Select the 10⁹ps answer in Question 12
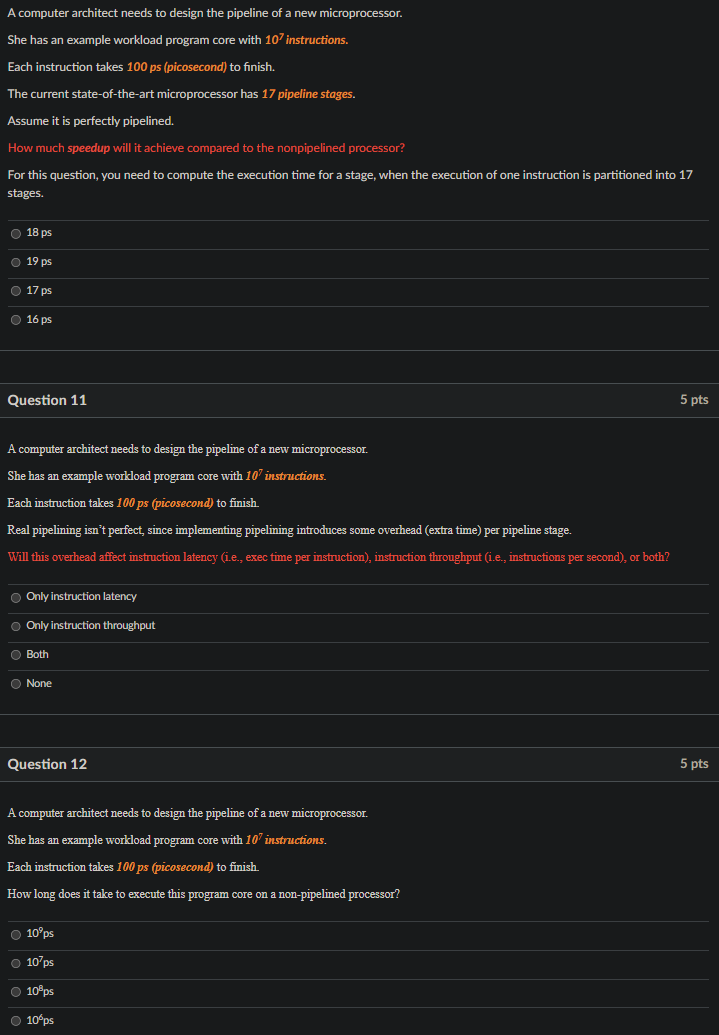 click(x=16, y=934)
